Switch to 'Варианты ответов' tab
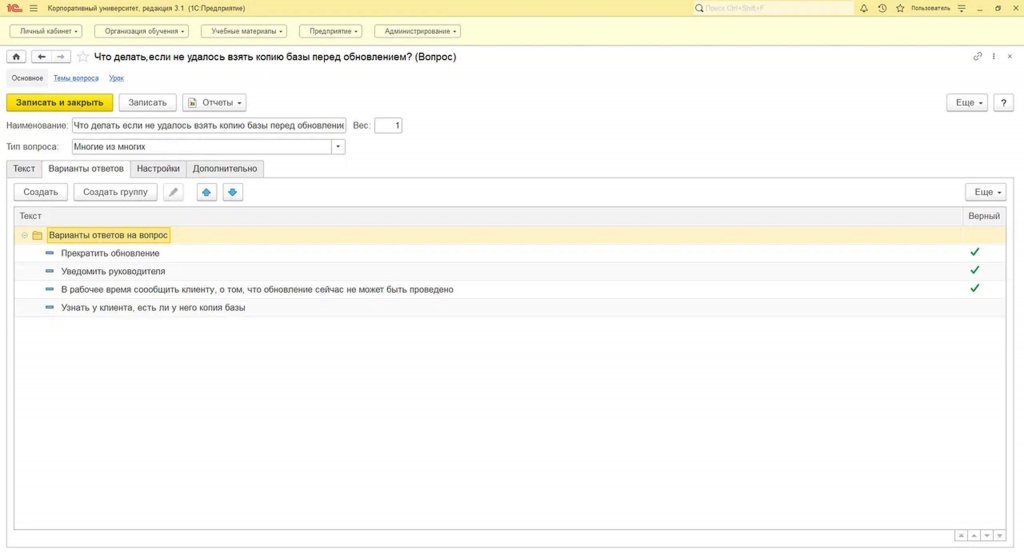Viewport: 1024px width, 554px height. coord(86,169)
